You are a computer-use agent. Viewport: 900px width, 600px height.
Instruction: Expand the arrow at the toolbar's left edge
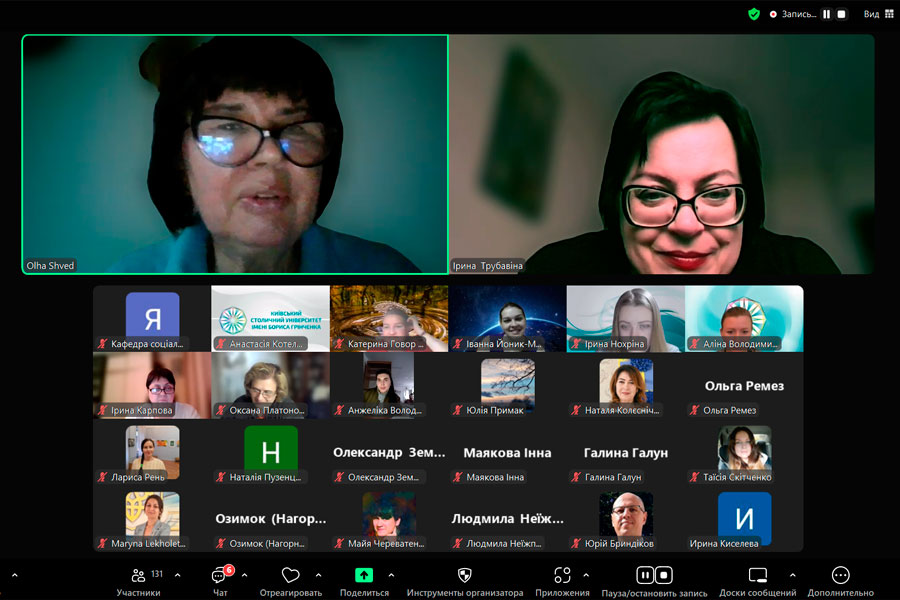click(14, 575)
